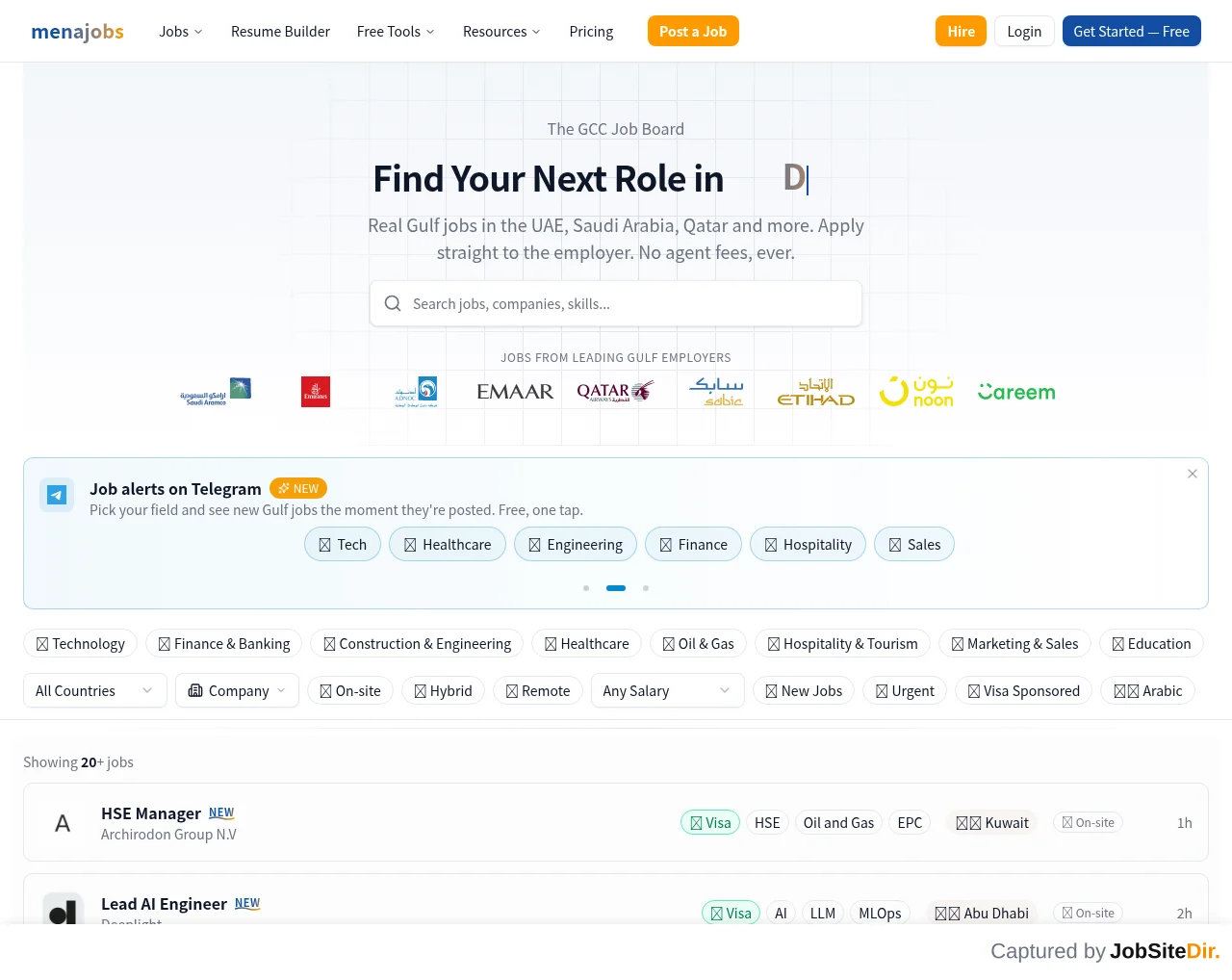Open the All Countries dropdown
Viewport: 1232px width, 980px height.
[94, 691]
